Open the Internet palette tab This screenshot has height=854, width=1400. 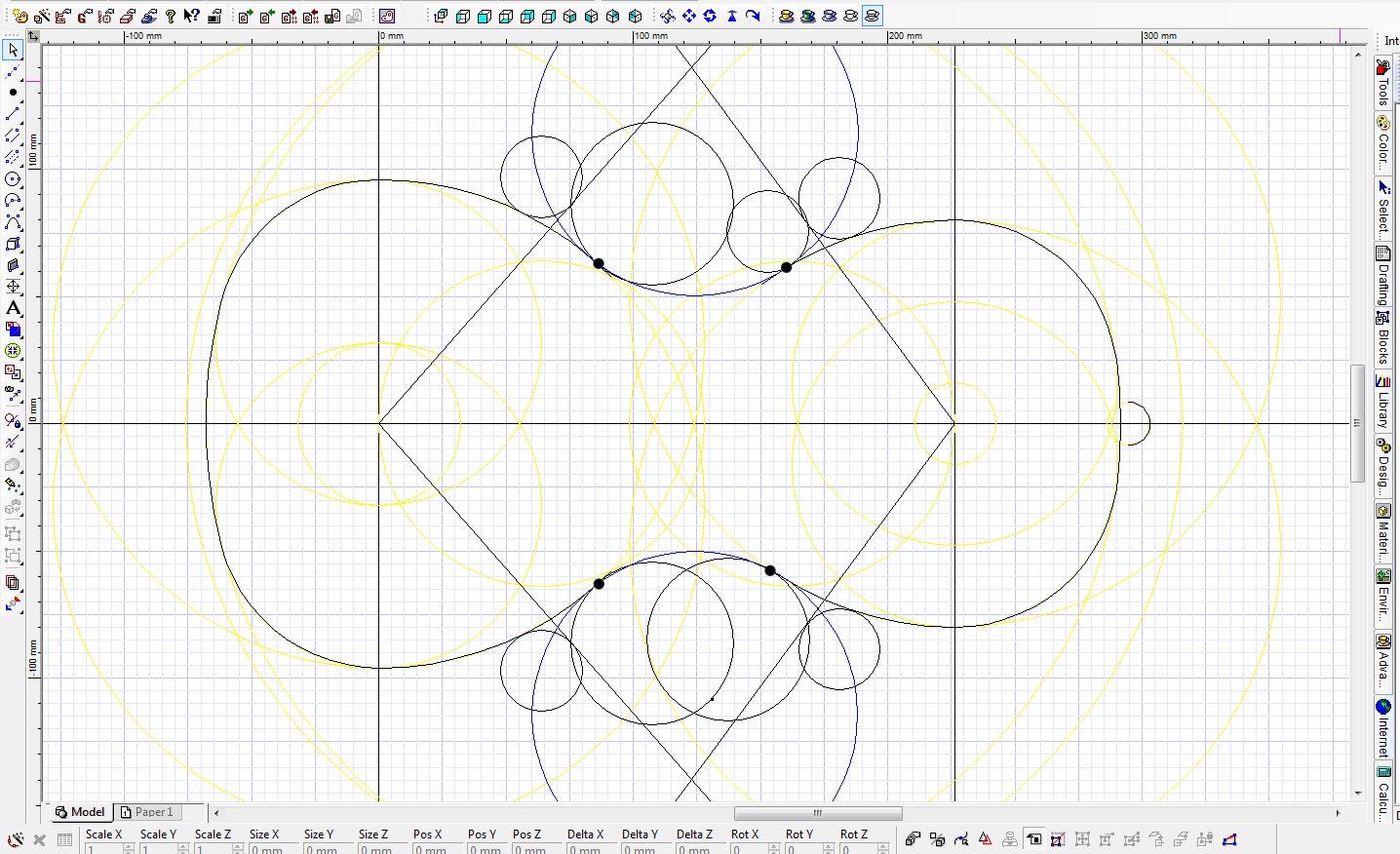(x=1383, y=728)
